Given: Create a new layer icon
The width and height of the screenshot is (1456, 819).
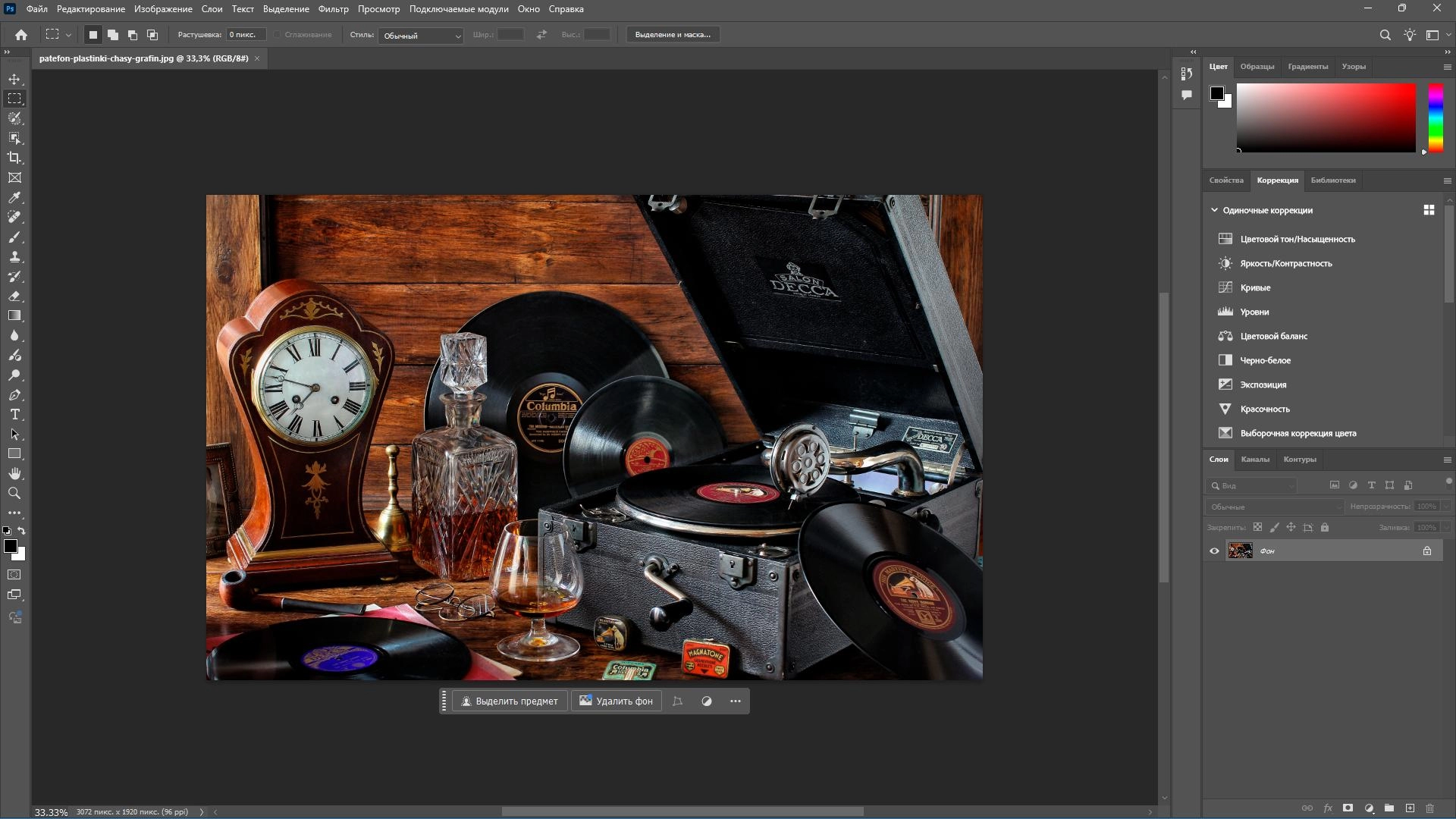Looking at the screenshot, I should coord(1410,808).
